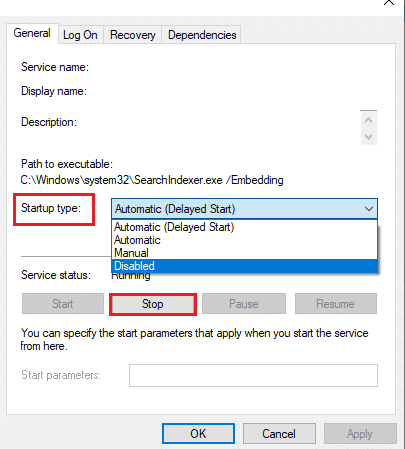Screen dimensions: 405x449
Task: Open the Recovery tab
Action: click(133, 35)
